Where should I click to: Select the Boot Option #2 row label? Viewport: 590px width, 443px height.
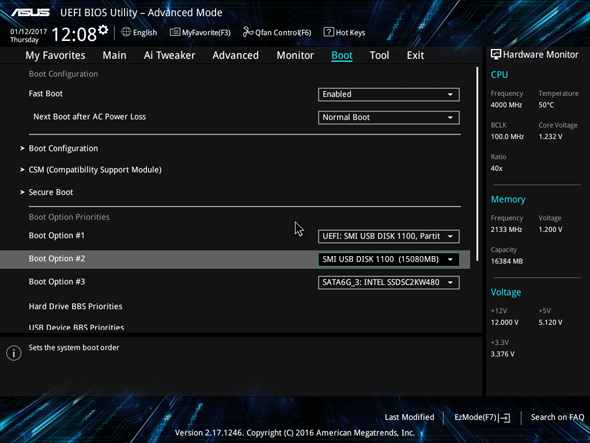pyautogui.click(x=57, y=259)
